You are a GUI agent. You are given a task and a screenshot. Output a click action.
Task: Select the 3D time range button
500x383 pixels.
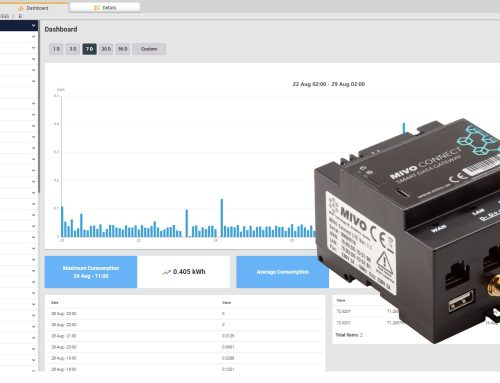pos(73,49)
